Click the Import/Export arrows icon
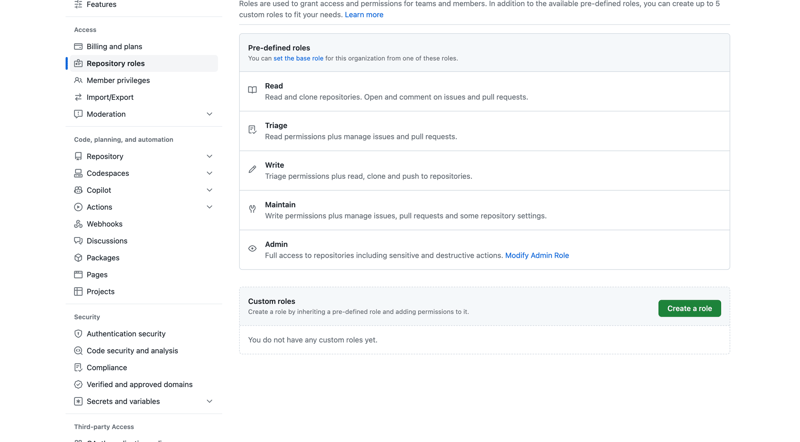Viewport: 800px width, 442px height. coord(78,97)
